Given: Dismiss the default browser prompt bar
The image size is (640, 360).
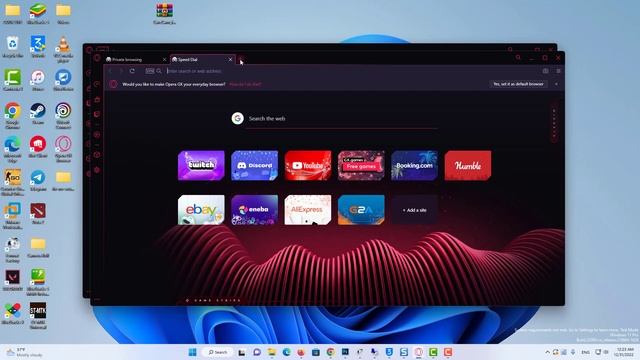Looking at the screenshot, I should pyautogui.click(x=556, y=84).
